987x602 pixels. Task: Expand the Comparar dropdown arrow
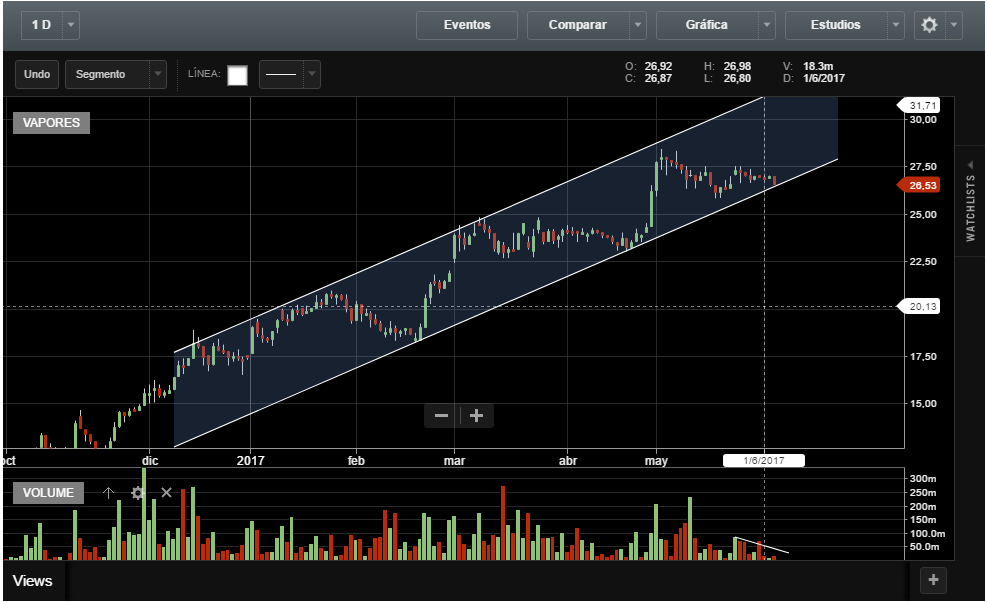click(x=638, y=25)
